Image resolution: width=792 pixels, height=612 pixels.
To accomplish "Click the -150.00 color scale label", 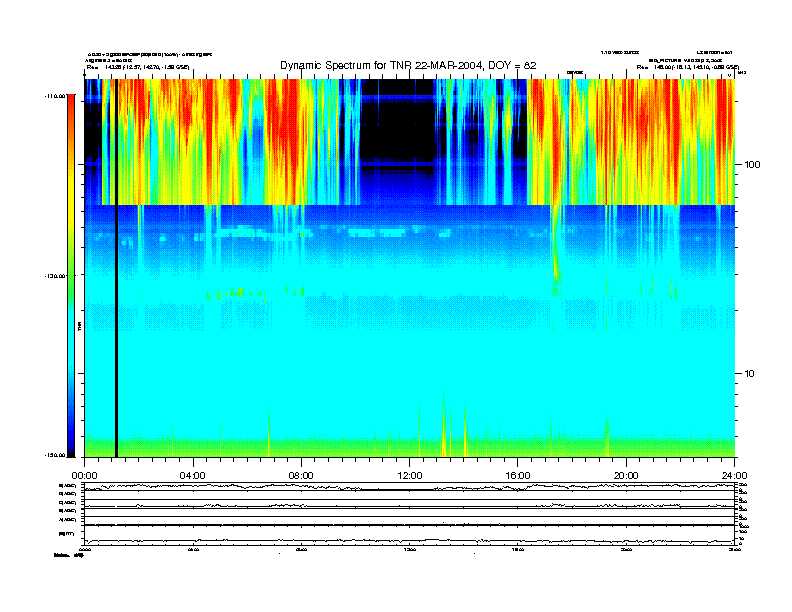I will [x=55, y=455].
